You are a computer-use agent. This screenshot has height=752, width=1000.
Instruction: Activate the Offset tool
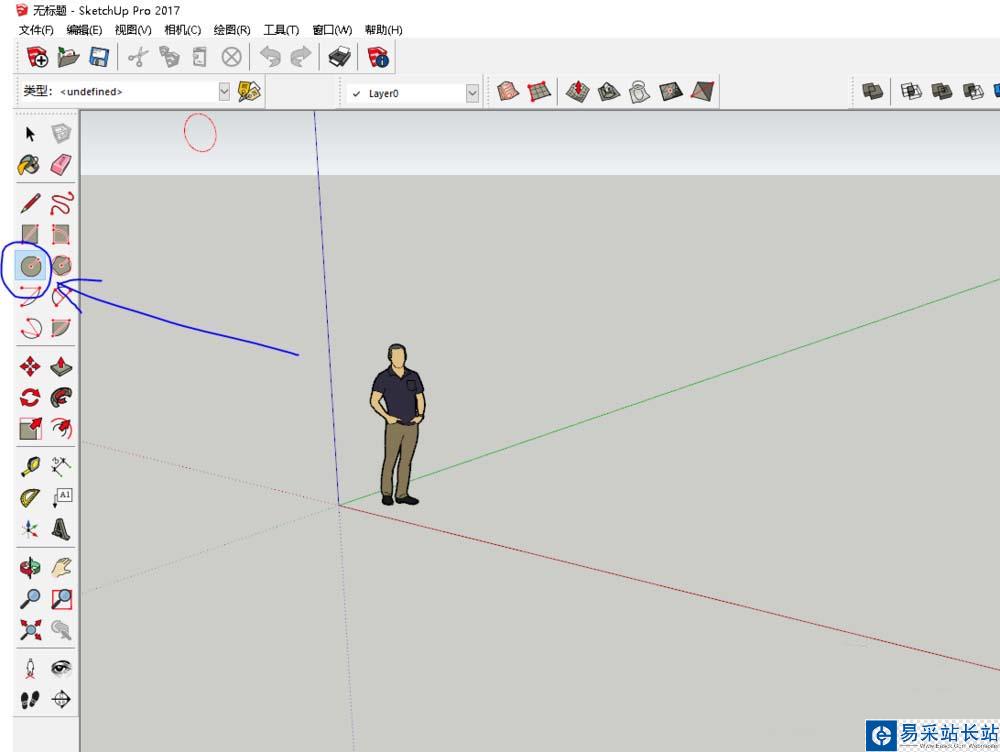coord(62,429)
